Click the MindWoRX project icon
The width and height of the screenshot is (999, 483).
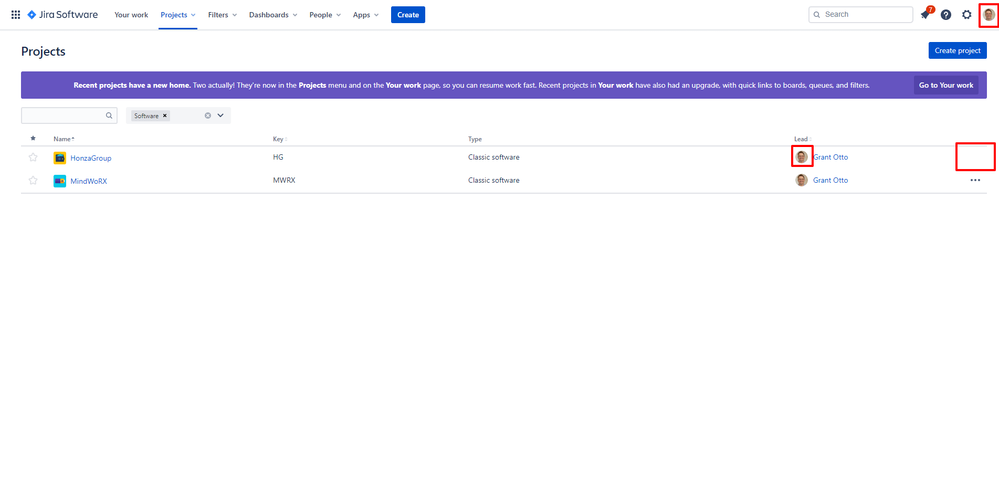point(60,180)
